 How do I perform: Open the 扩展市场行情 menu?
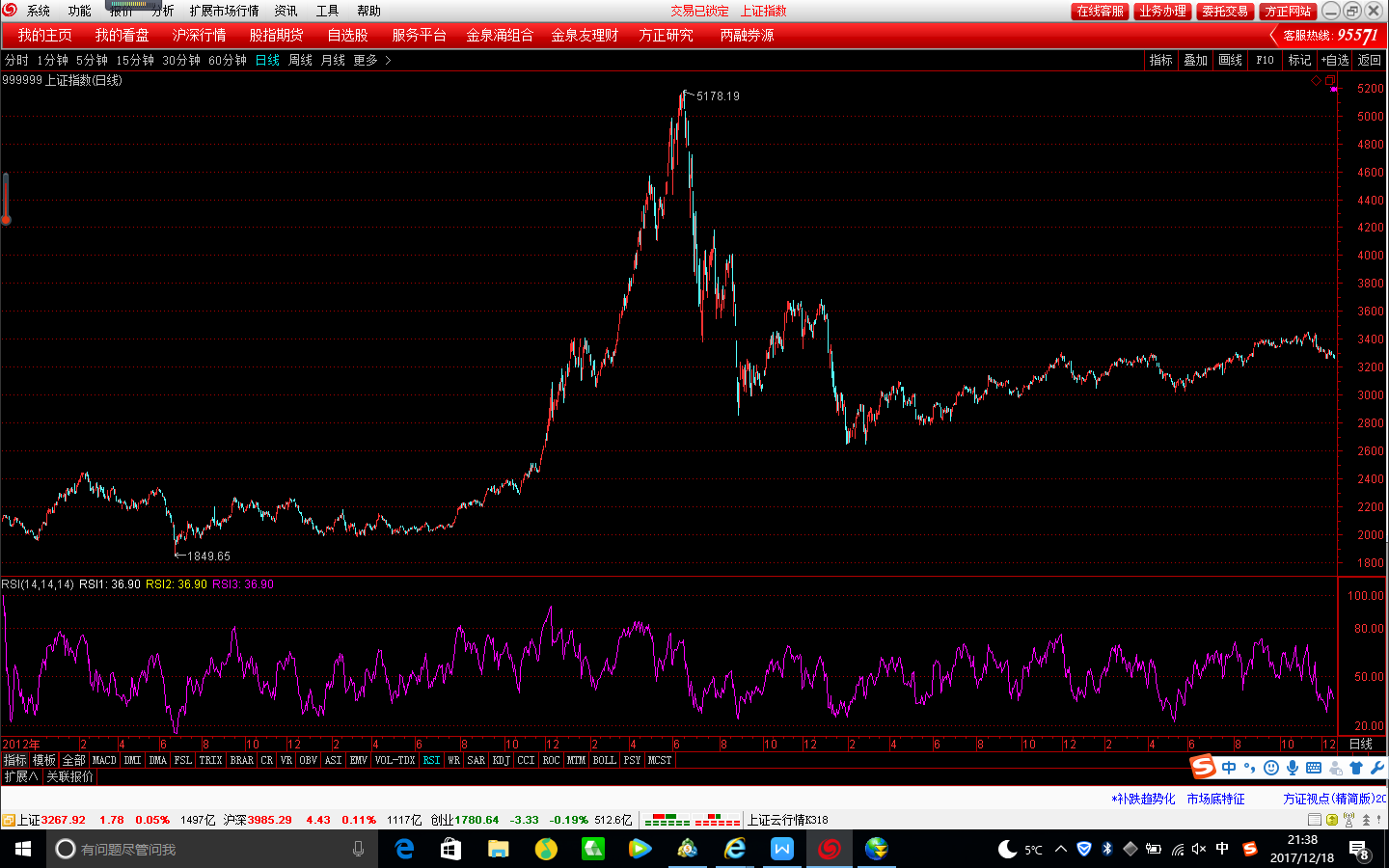(224, 11)
